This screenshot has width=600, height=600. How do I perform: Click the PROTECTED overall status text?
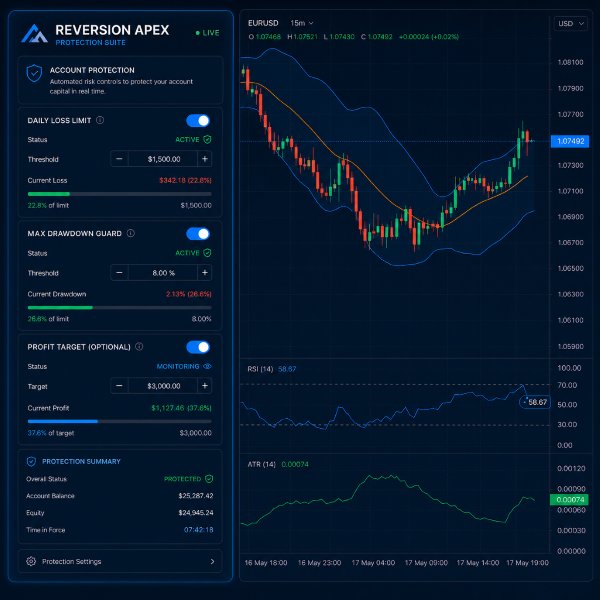tap(183, 479)
